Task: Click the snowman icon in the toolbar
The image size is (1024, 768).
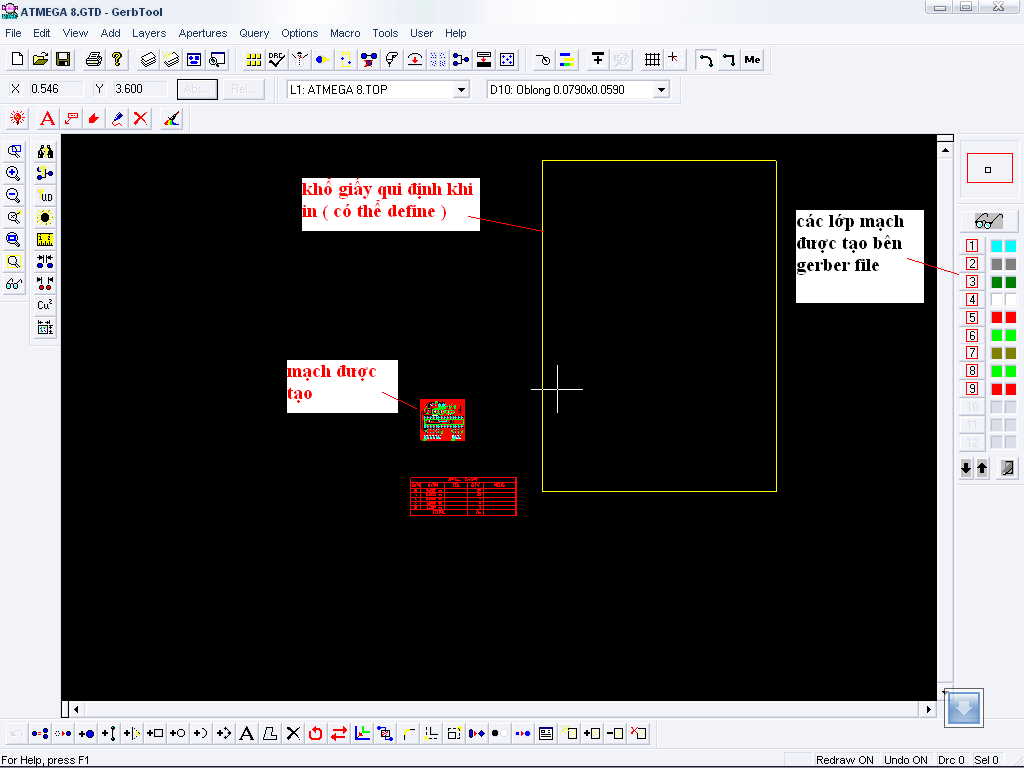Action: (x=300, y=59)
